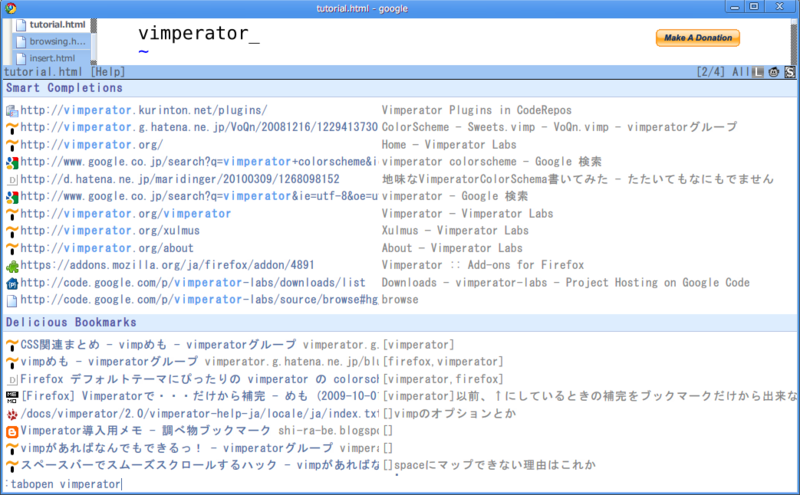Click puzzle favicon of addons.mozilla.org row
800x495 pixels.
tap(12, 266)
